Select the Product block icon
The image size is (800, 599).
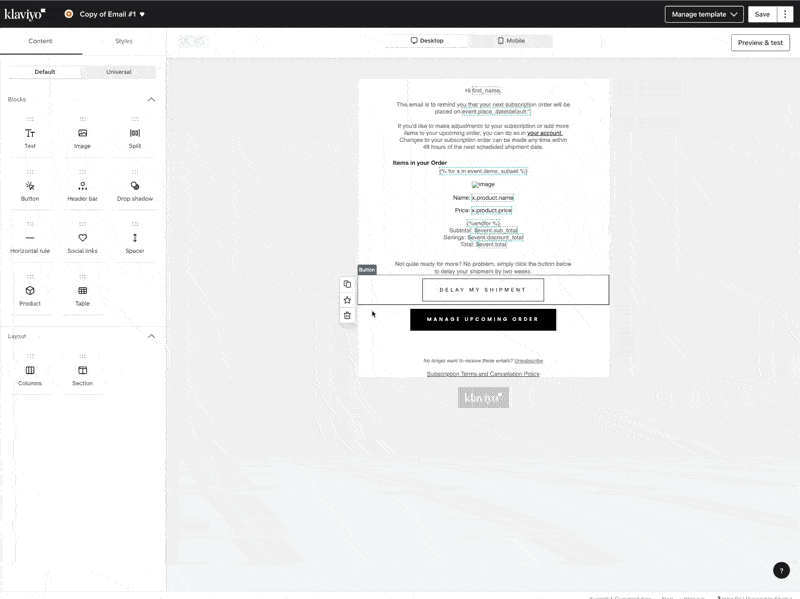(29, 290)
